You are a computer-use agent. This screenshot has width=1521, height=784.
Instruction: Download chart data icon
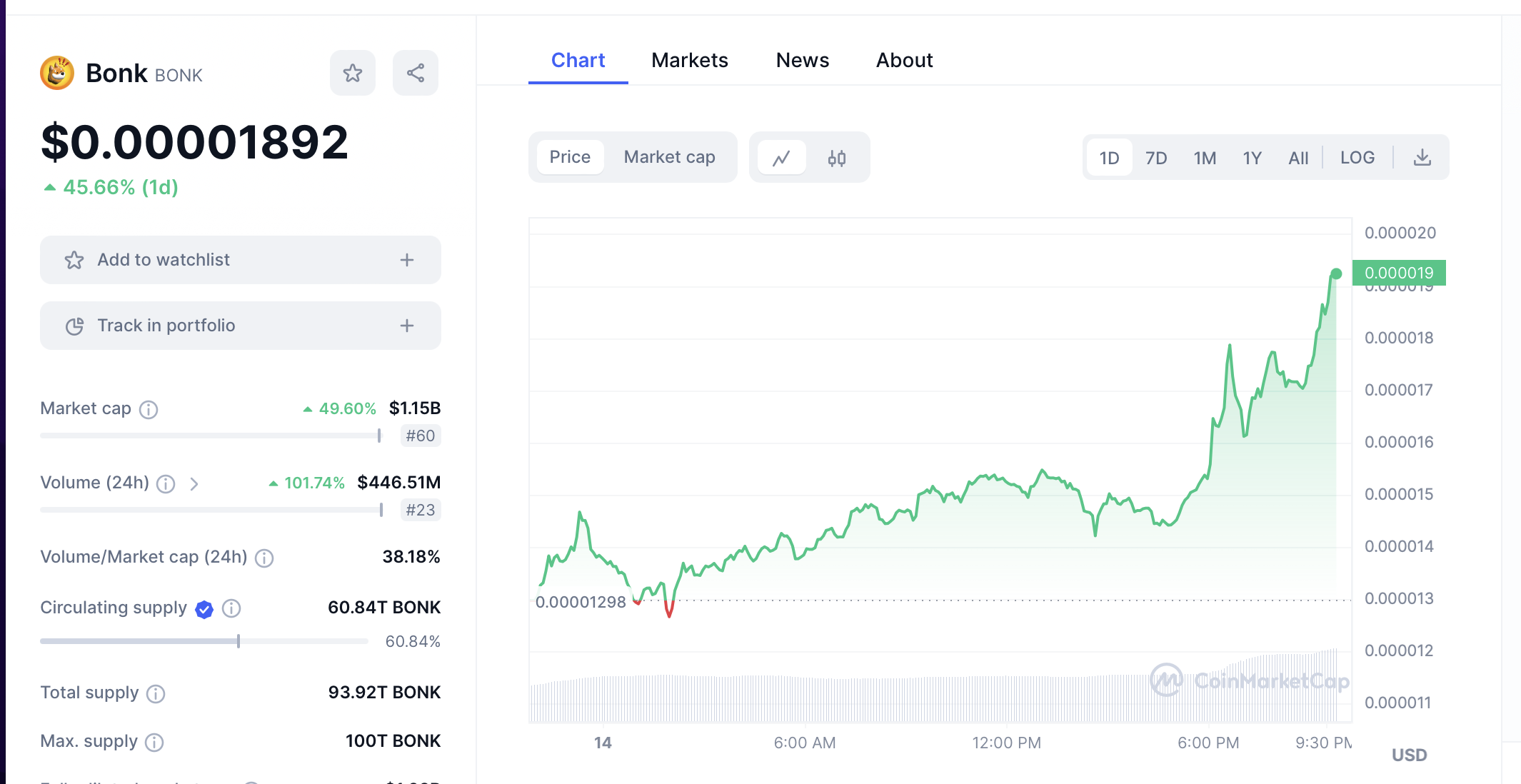click(1422, 158)
